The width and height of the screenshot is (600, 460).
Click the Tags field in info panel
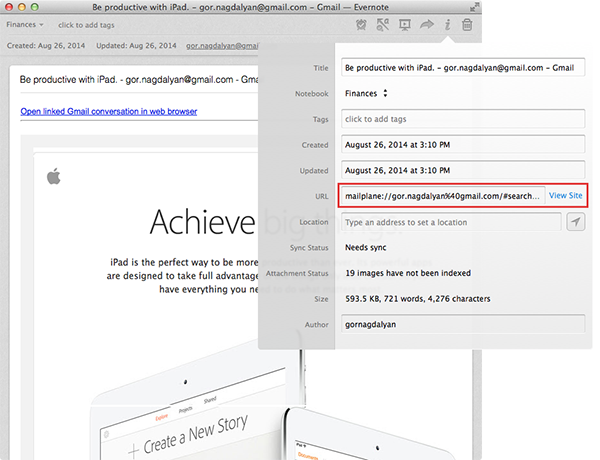(463, 119)
